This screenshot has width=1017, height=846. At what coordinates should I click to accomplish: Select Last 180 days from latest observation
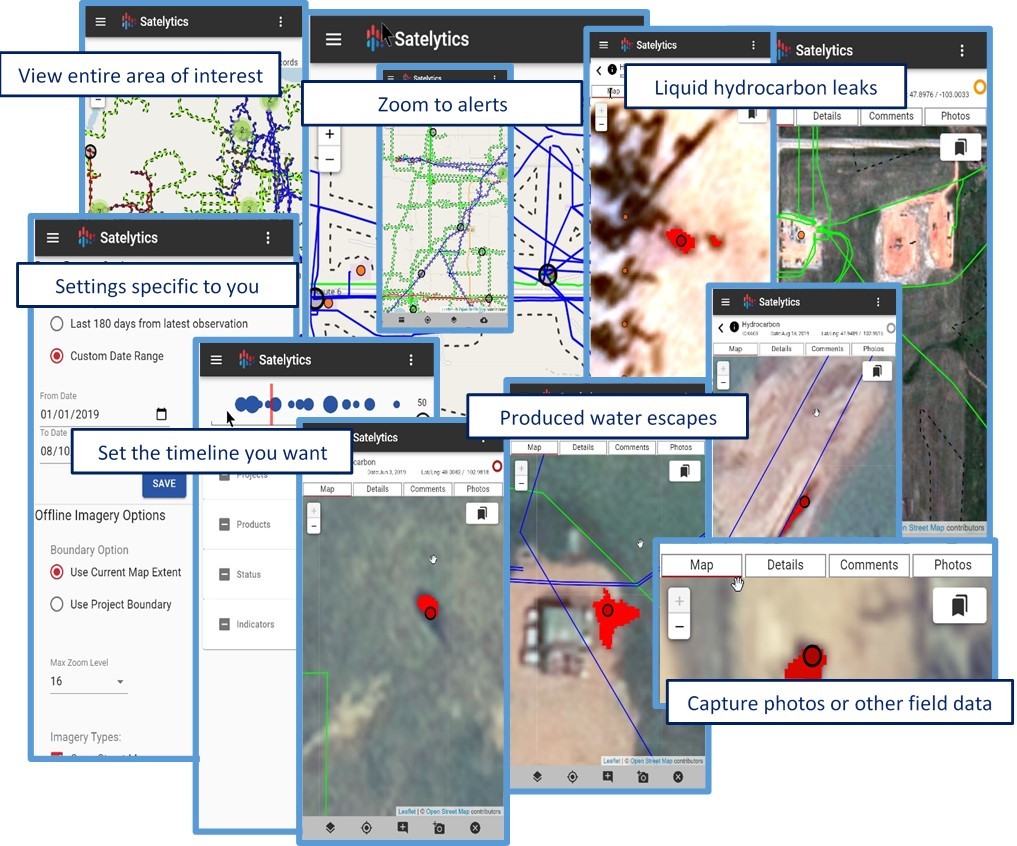tap(57, 323)
